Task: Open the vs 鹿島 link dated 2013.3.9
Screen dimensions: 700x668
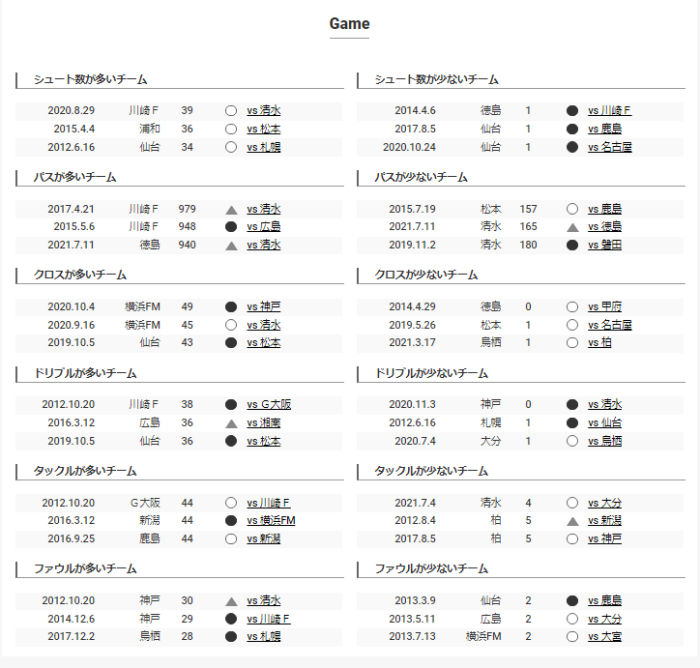Action: tap(605, 600)
